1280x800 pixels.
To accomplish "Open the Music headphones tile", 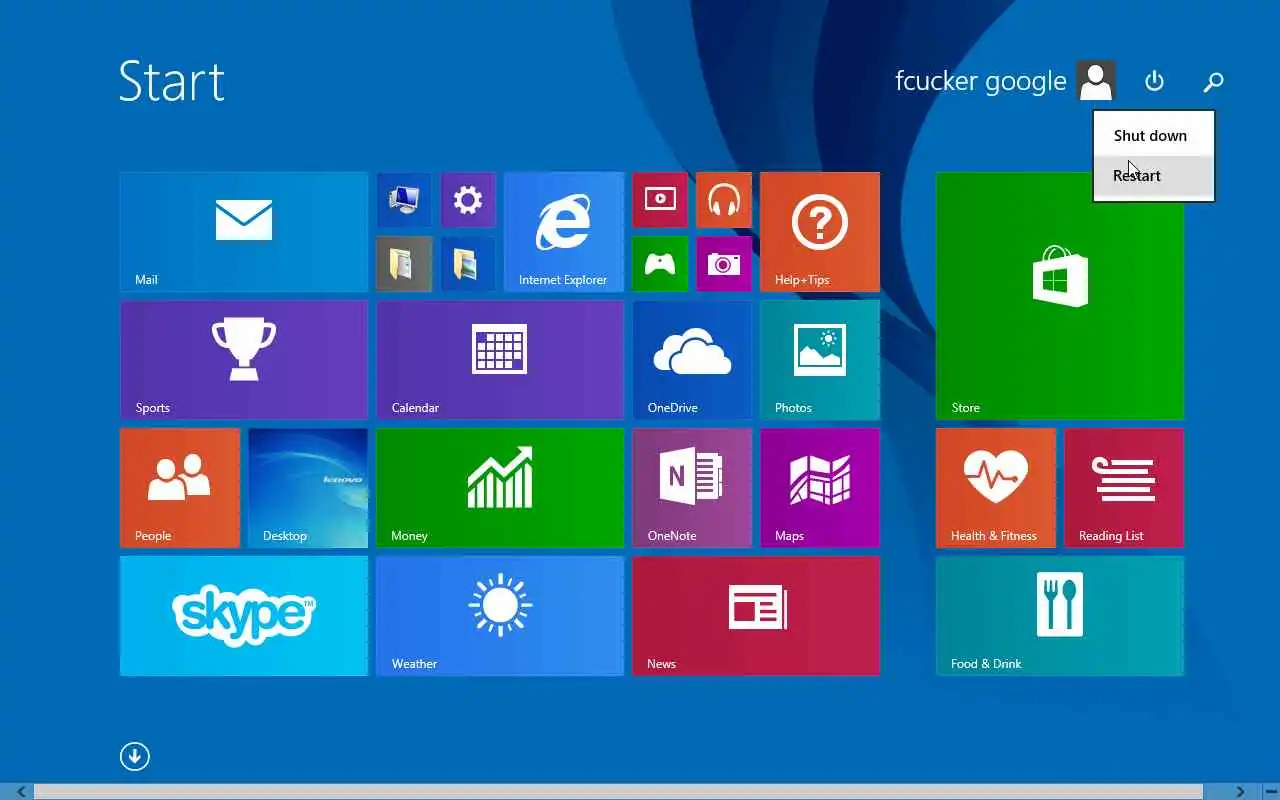I will [x=724, y=200].
